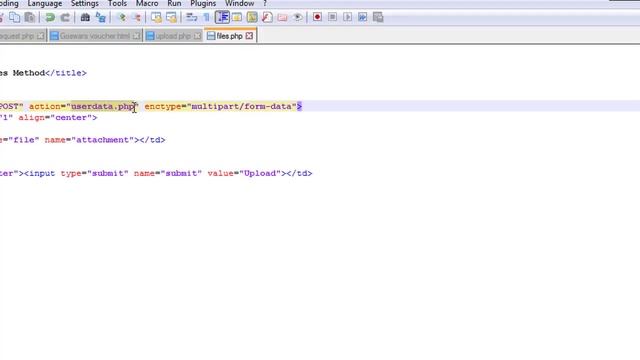Close the files.php tab

249,36
